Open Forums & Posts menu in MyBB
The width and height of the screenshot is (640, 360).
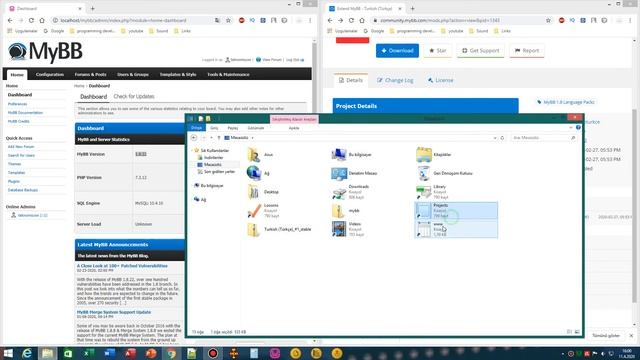coord(90,74)
